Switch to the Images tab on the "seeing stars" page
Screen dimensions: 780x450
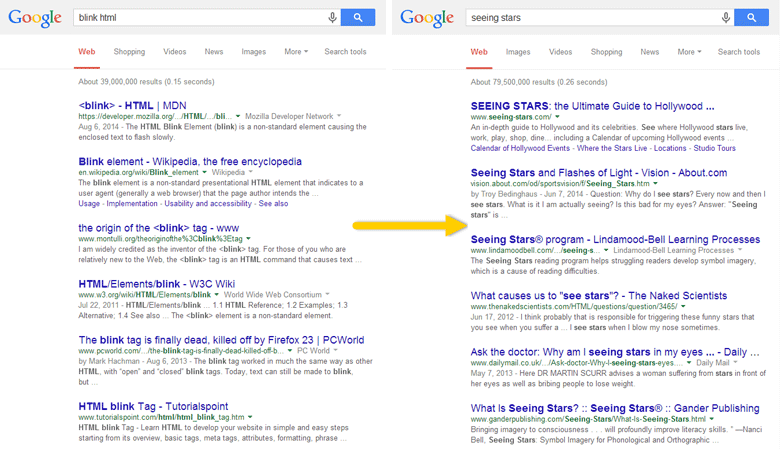[518, 52]
